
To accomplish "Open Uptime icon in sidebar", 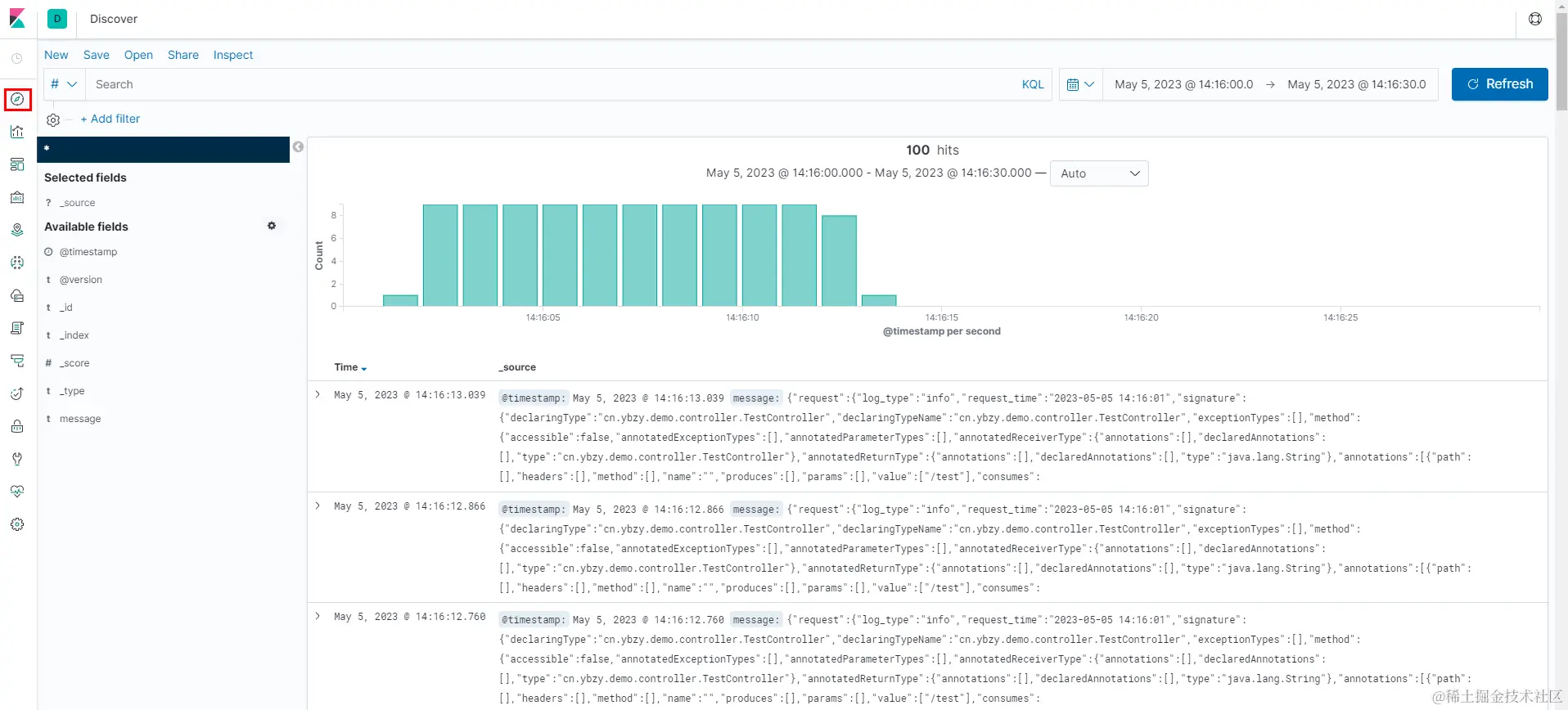I will click(x=17, y=393).
